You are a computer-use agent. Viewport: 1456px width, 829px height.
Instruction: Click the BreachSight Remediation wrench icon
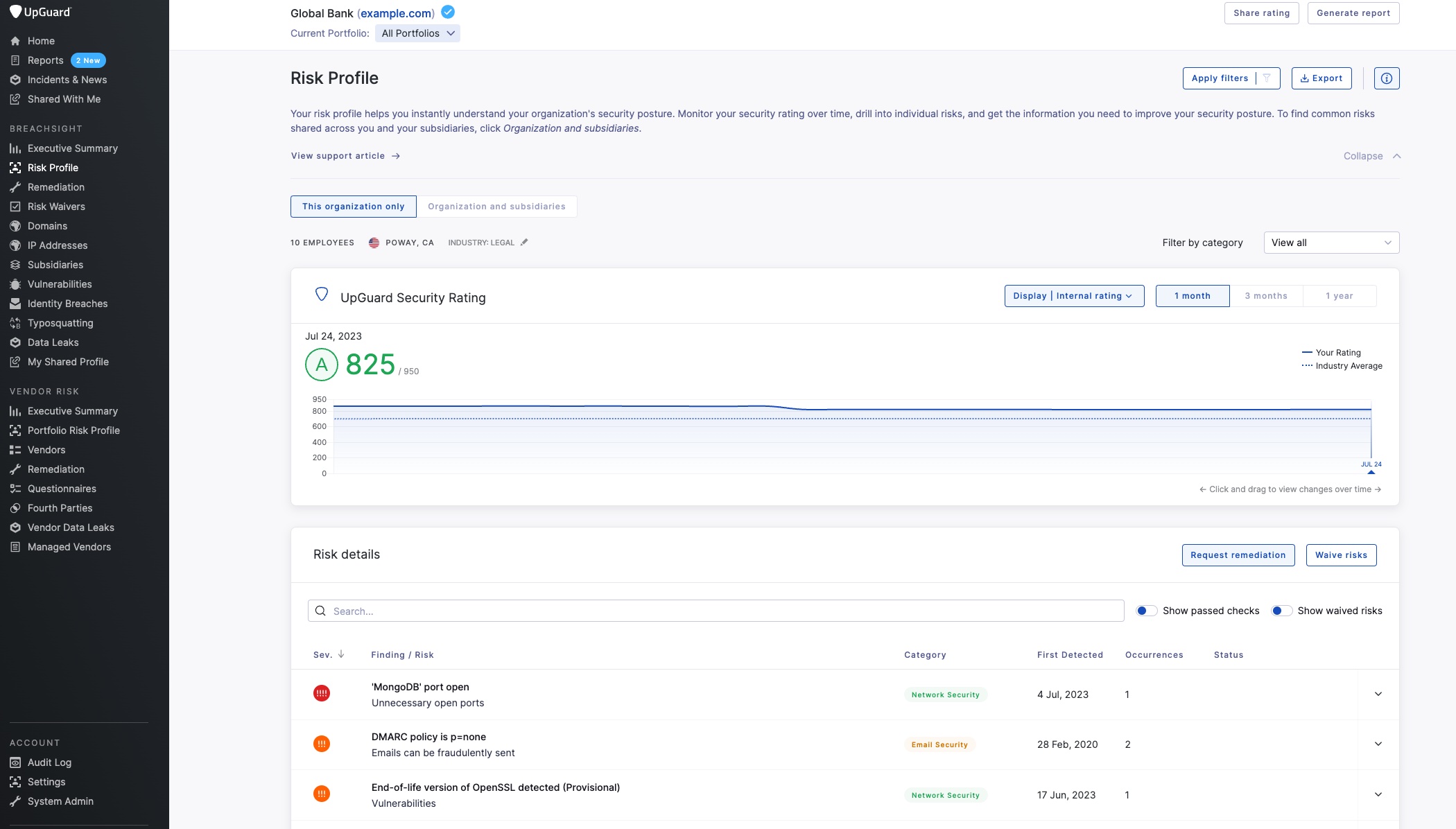(15, 187)
